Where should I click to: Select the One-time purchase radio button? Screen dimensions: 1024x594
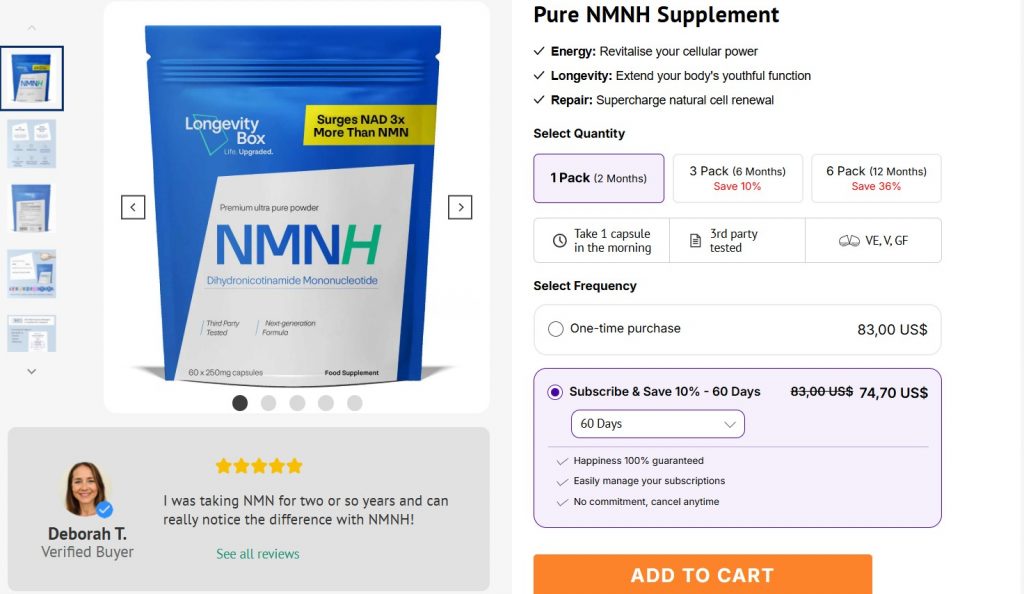[556, 329]
